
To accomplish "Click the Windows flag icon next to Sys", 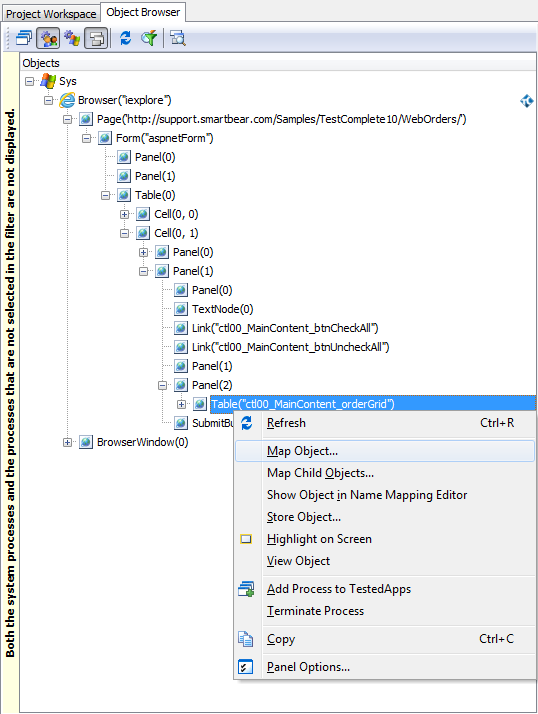I will pos(48,81).
